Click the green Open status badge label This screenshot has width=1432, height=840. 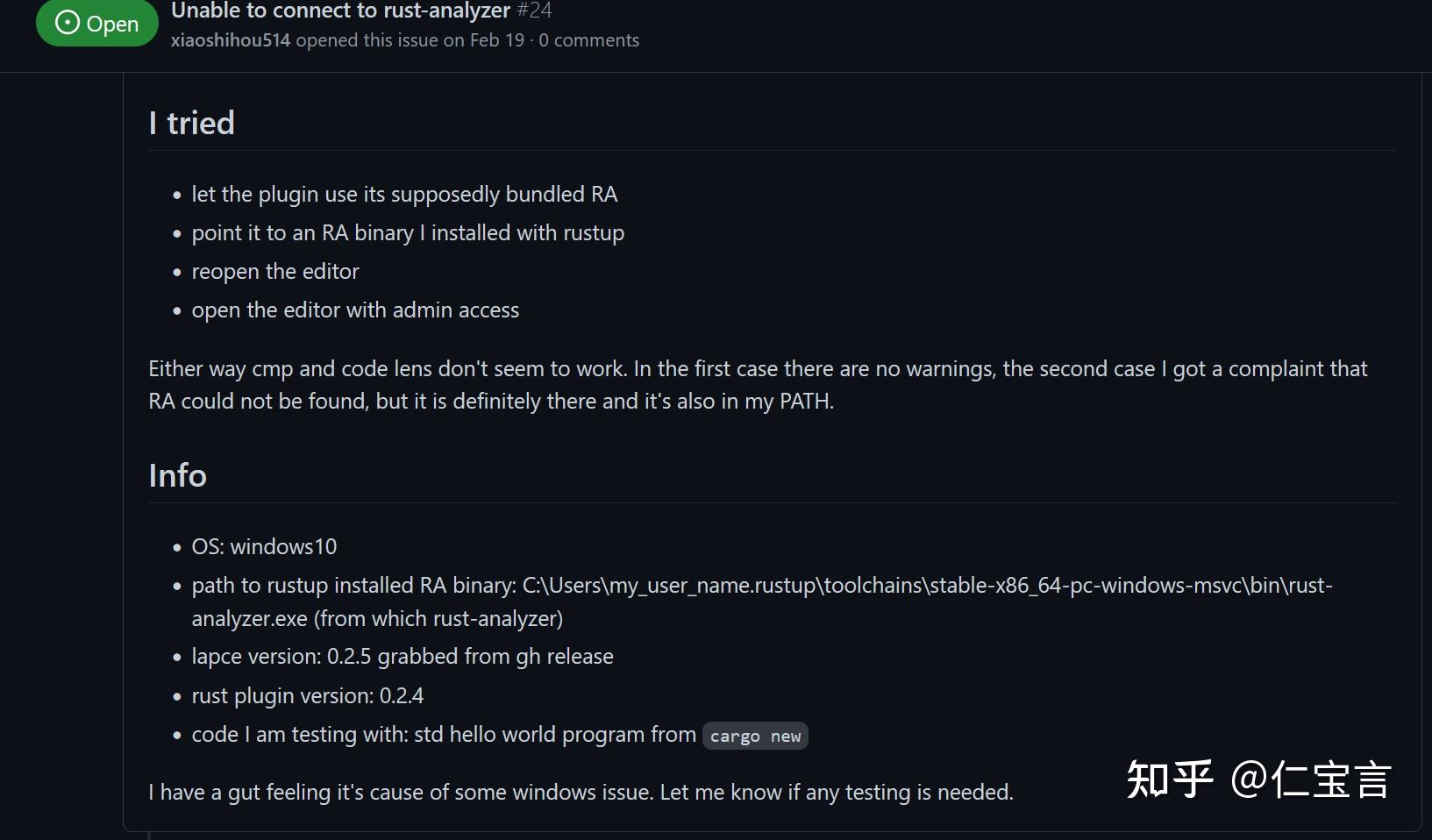(x=112, y=24)
